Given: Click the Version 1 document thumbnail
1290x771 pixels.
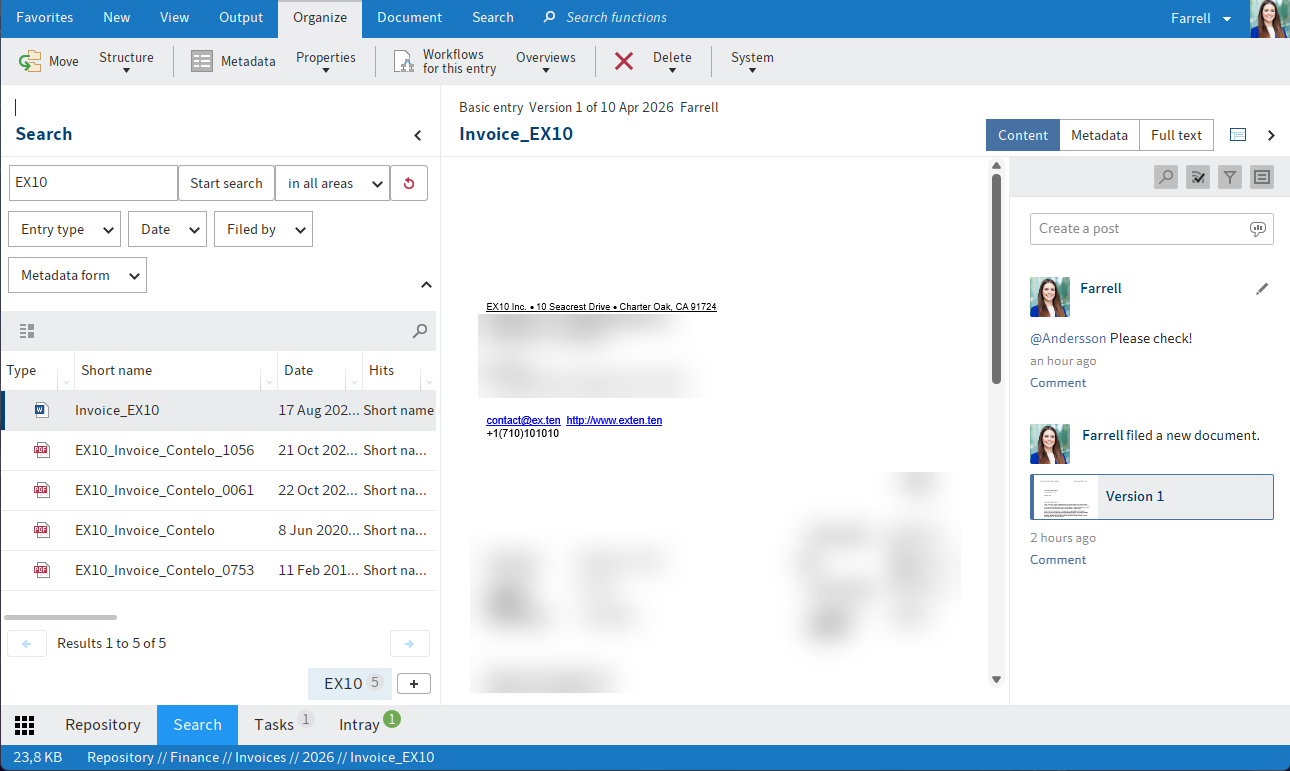Looking at the screenshot, I should [x=1064, y=497].
